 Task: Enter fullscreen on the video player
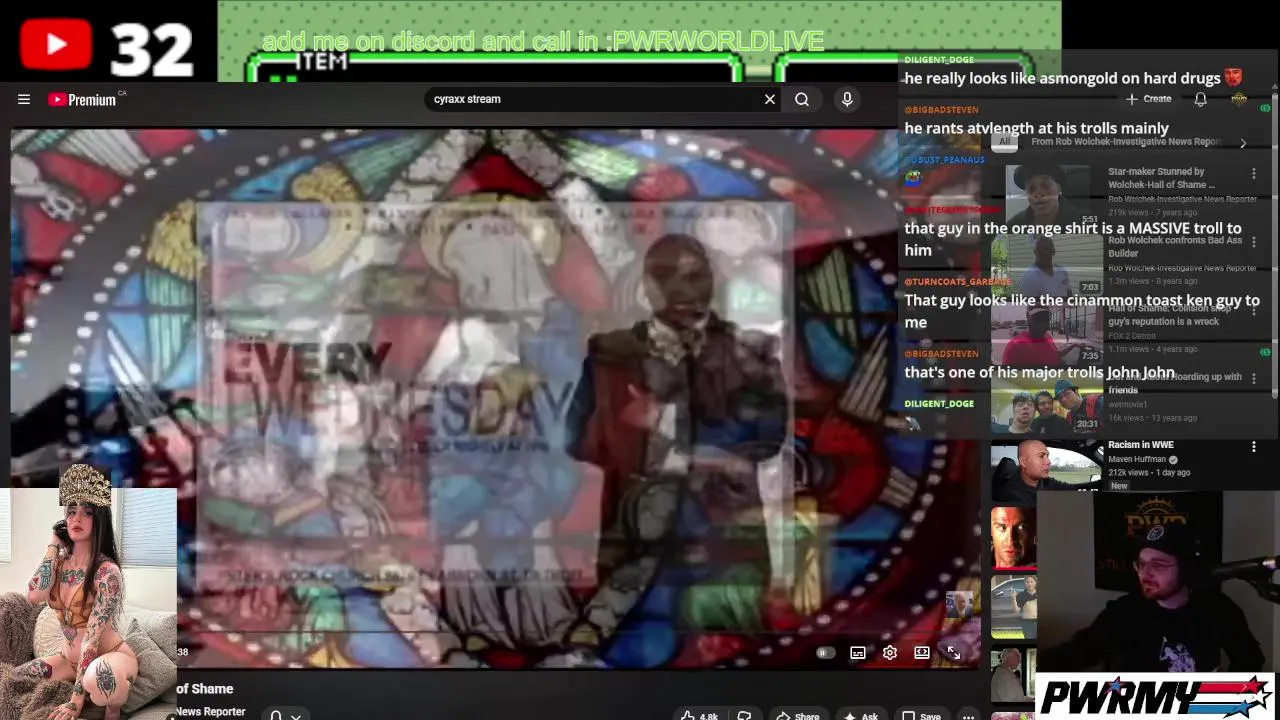(x=954, y=653)
